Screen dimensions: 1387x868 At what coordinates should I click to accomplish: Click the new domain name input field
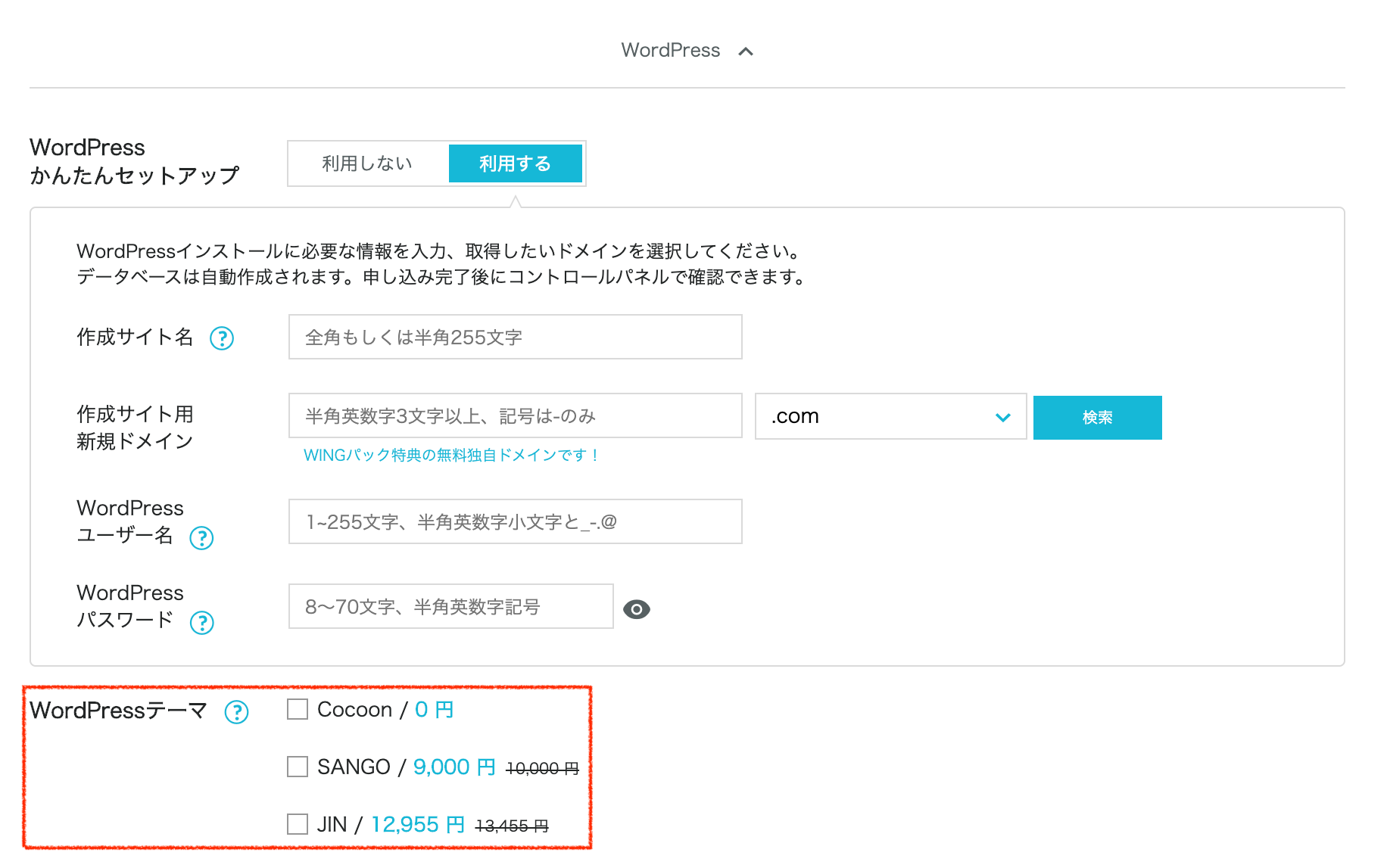tap(515, 416)
